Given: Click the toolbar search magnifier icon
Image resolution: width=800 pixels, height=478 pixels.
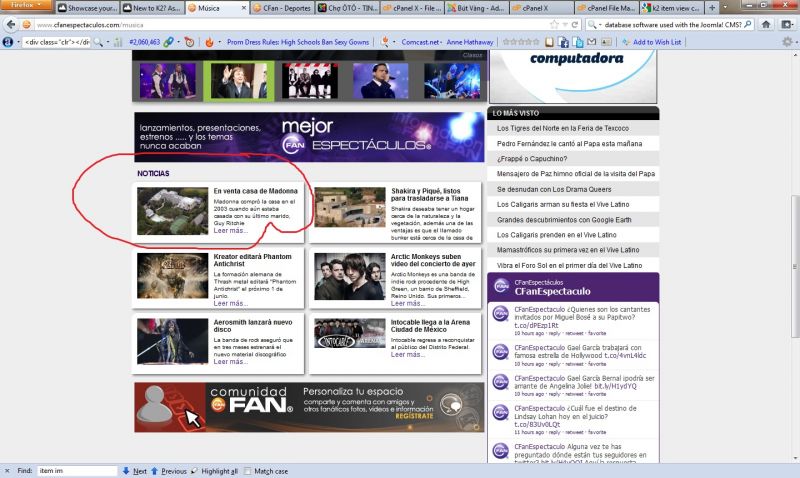Looking at the screenshot, I should [x=97, y=42].
